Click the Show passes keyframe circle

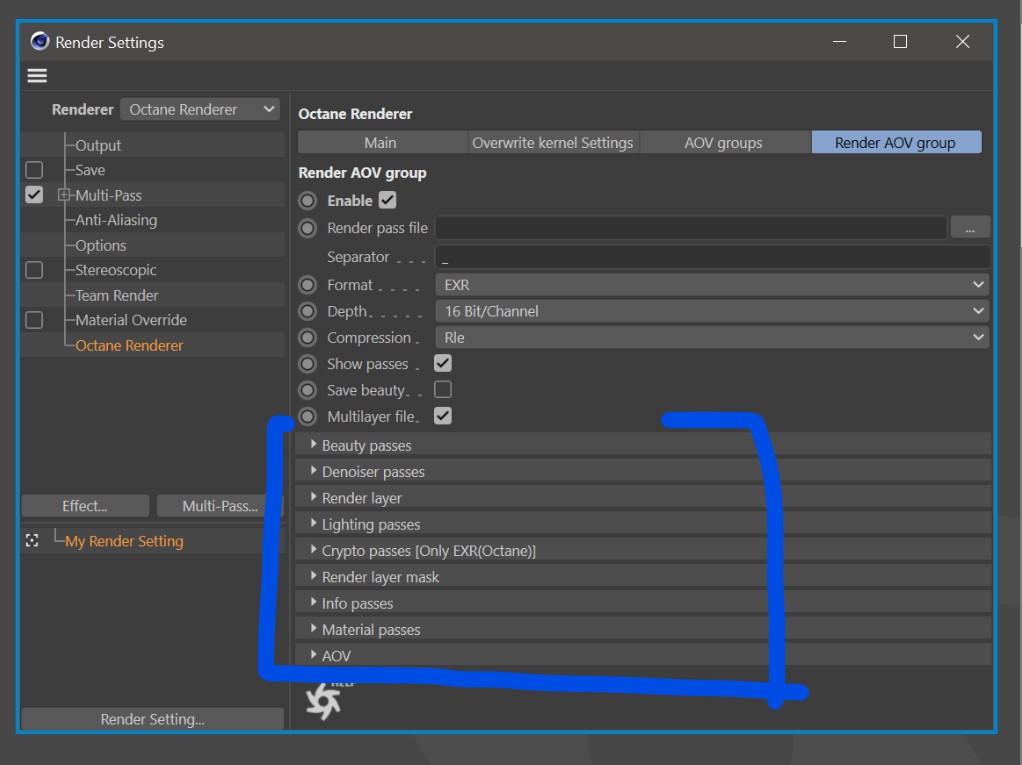[308, 364]
